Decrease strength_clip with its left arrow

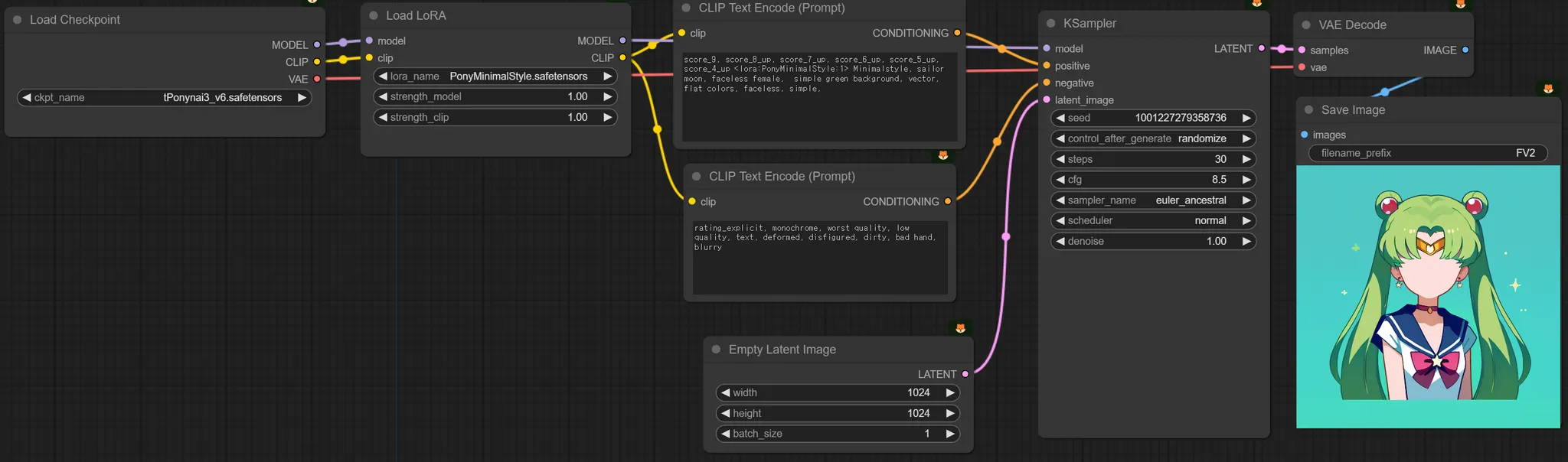(383, 117)
